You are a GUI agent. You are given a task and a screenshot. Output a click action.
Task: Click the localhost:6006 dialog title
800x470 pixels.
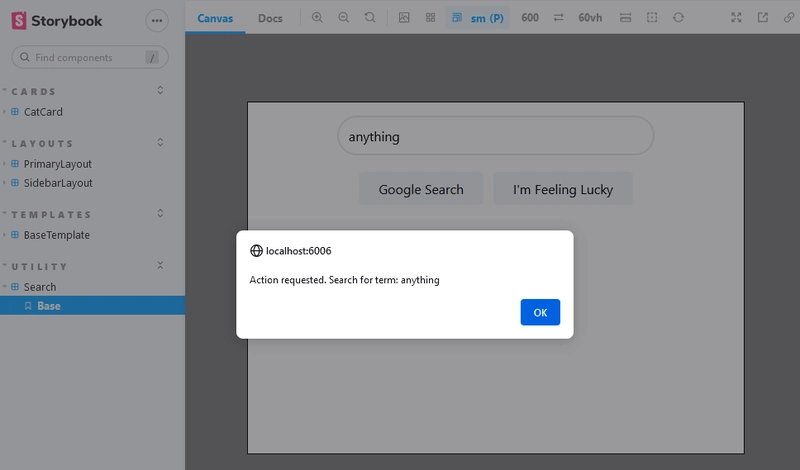298,251
